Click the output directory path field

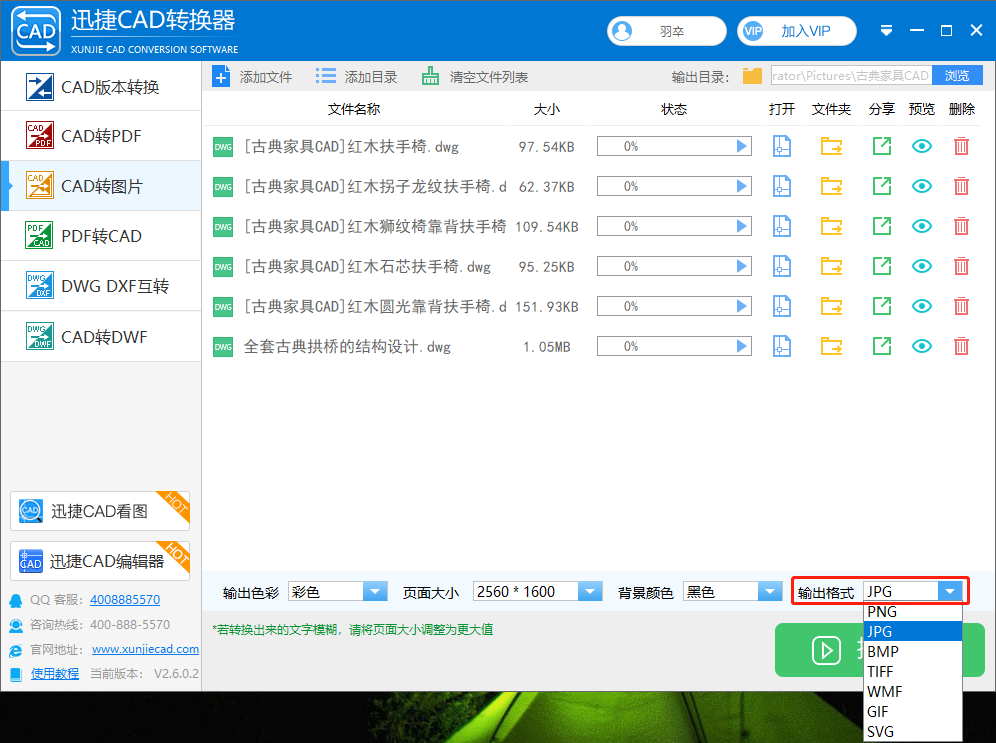[x=851, y=76]
